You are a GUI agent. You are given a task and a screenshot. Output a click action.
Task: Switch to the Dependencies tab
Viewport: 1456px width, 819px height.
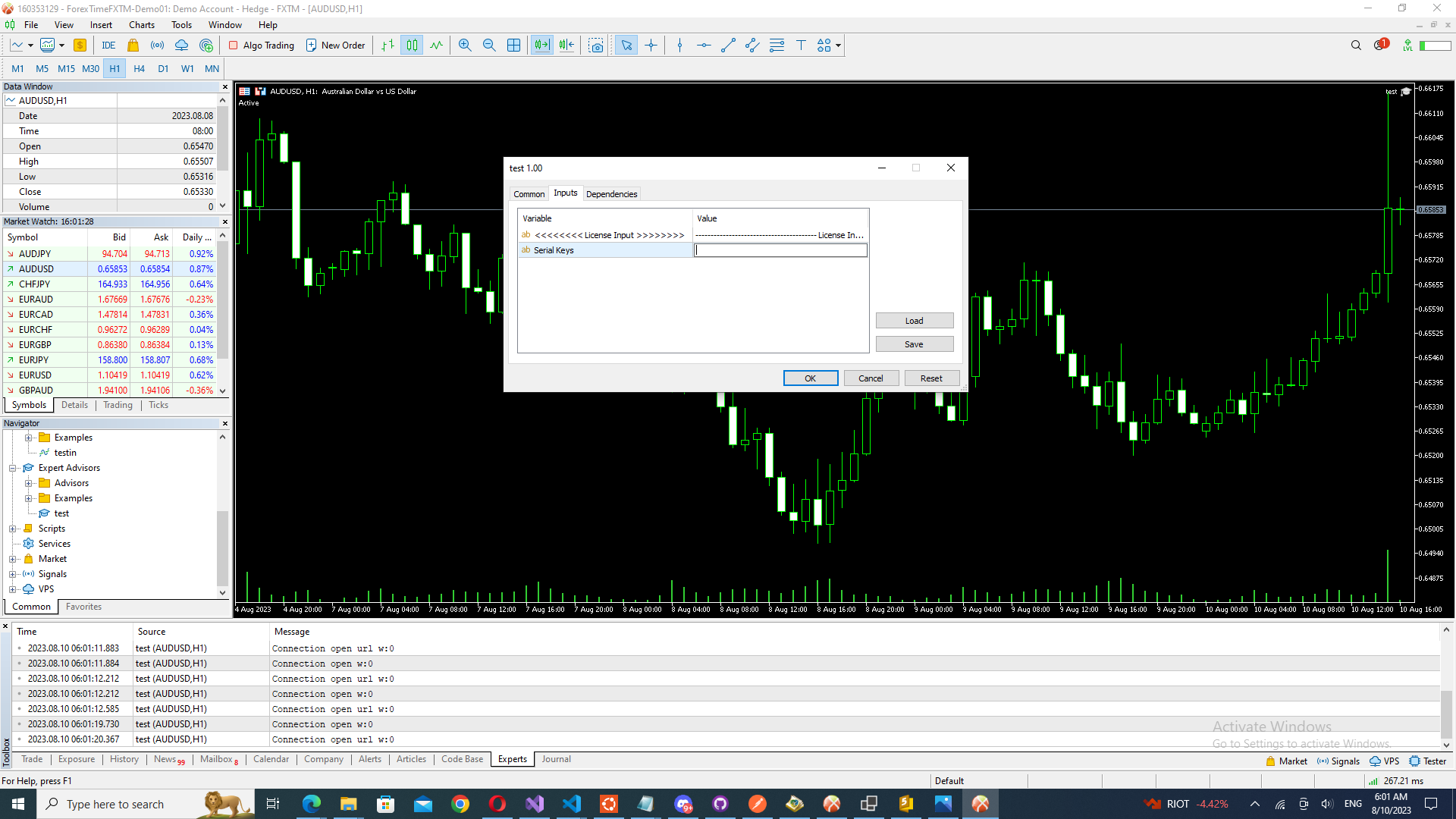coord(611,194)
